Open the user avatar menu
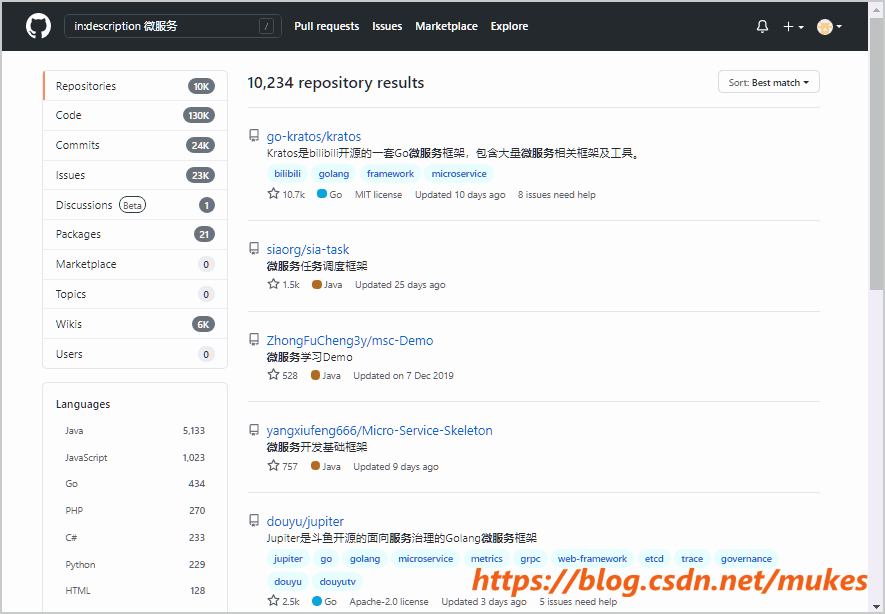 tap(829, 27)
